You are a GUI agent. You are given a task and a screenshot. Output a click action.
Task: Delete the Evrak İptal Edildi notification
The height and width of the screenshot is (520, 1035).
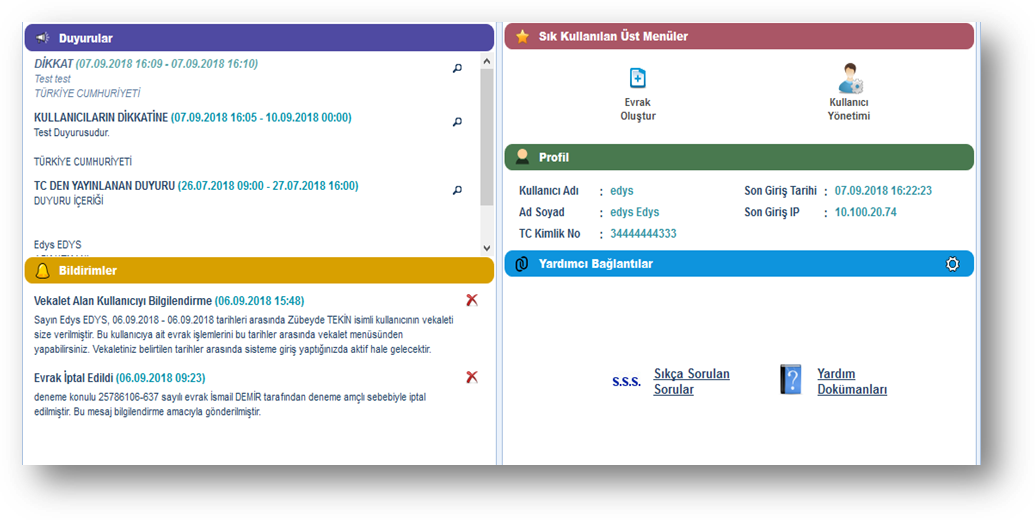[472, 377]
